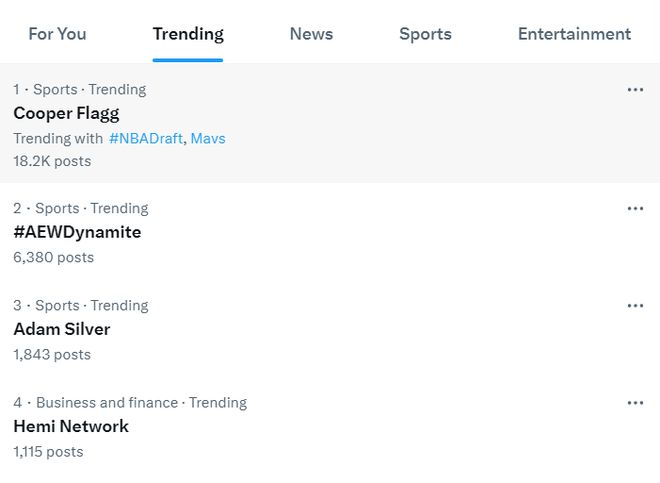
Task: Click the 6,380 posts count
Action: 53,257
